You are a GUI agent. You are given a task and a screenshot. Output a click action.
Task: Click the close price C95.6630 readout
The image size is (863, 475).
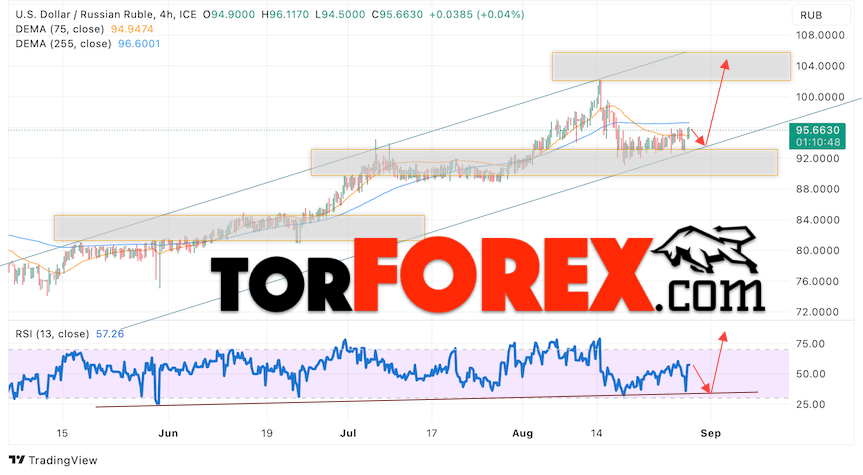(x=397, y=15)
